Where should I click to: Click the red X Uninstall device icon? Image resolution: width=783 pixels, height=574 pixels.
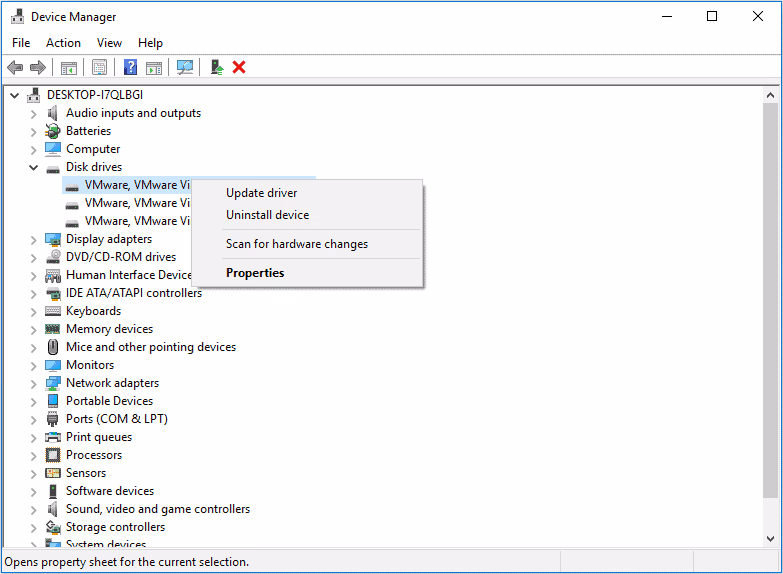(239, 67)
